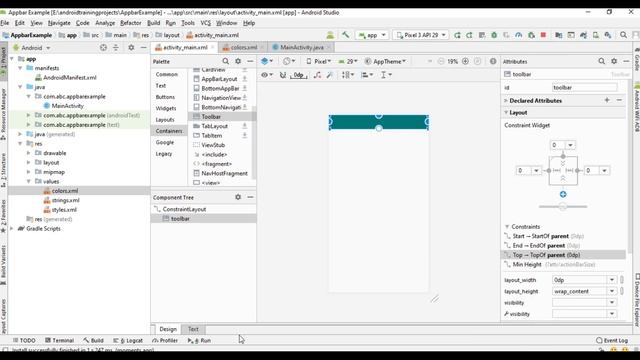
Task: Toggle autoconnect magnet icon
Action: [282, 75]
